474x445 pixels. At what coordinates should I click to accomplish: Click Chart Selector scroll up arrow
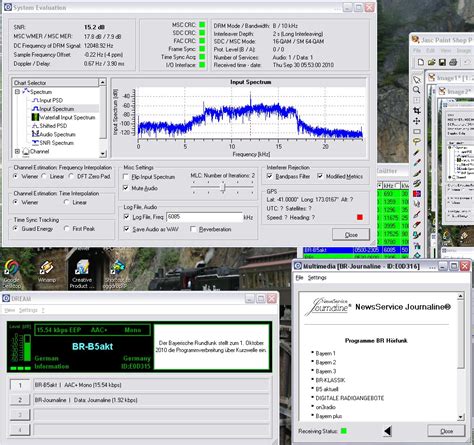103,82
